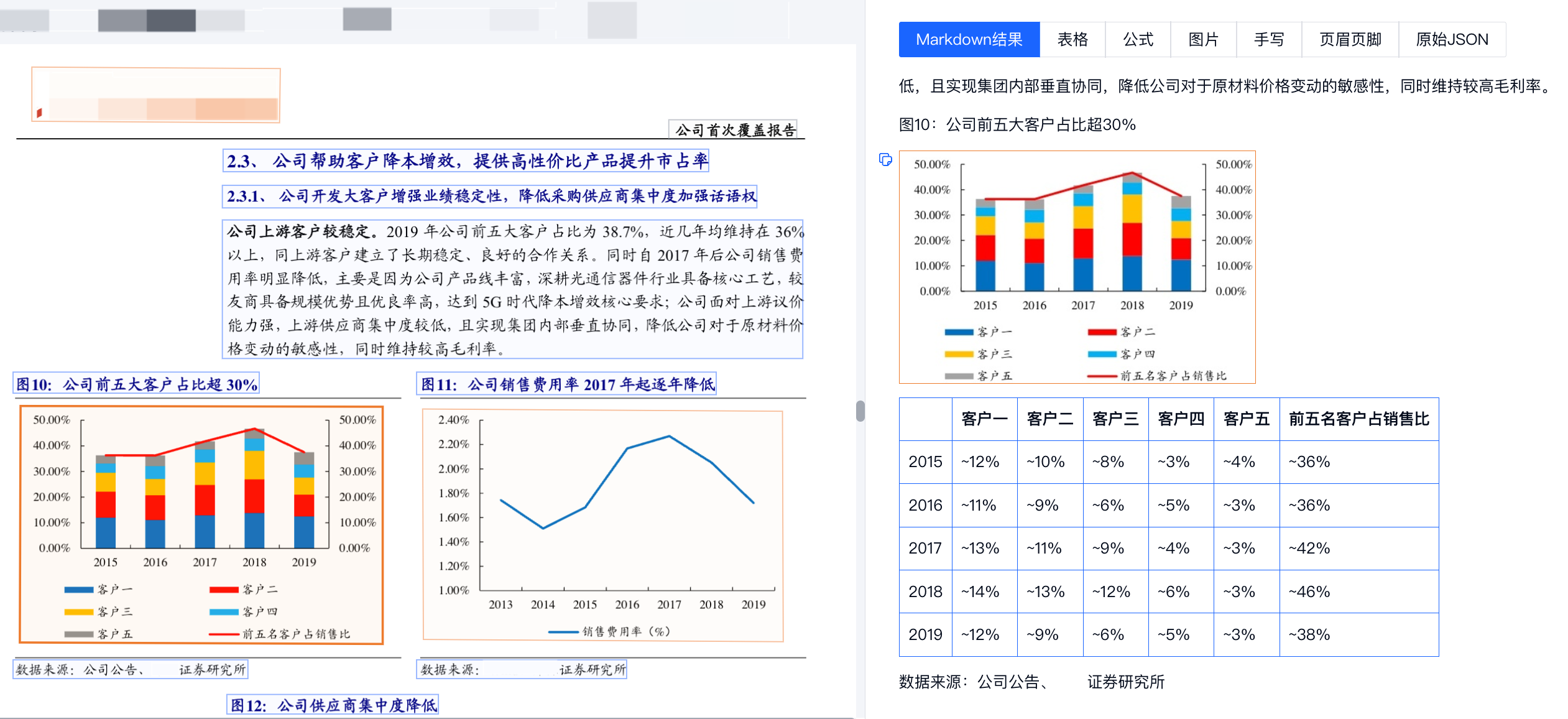
Task: Select the 图11 caption in the document
Action: point(566,384)
